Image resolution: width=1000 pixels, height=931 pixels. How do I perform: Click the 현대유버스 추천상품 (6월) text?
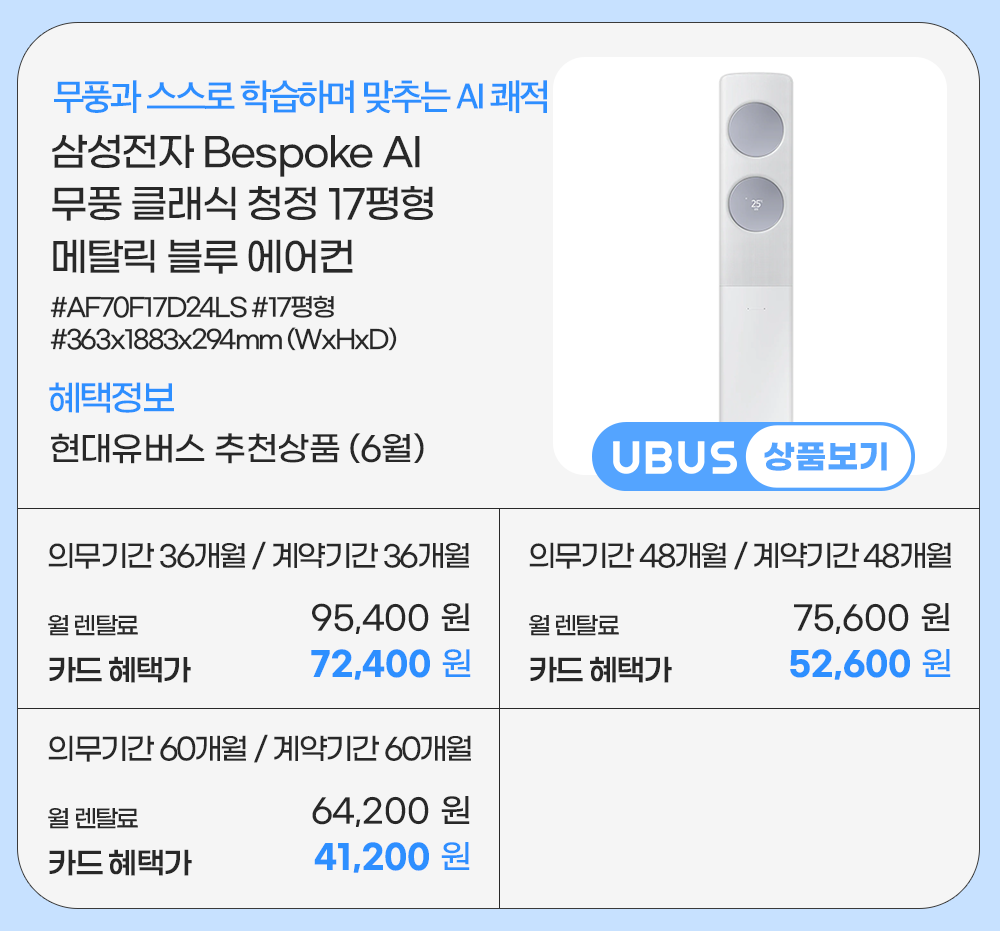(x=239, y=447)
